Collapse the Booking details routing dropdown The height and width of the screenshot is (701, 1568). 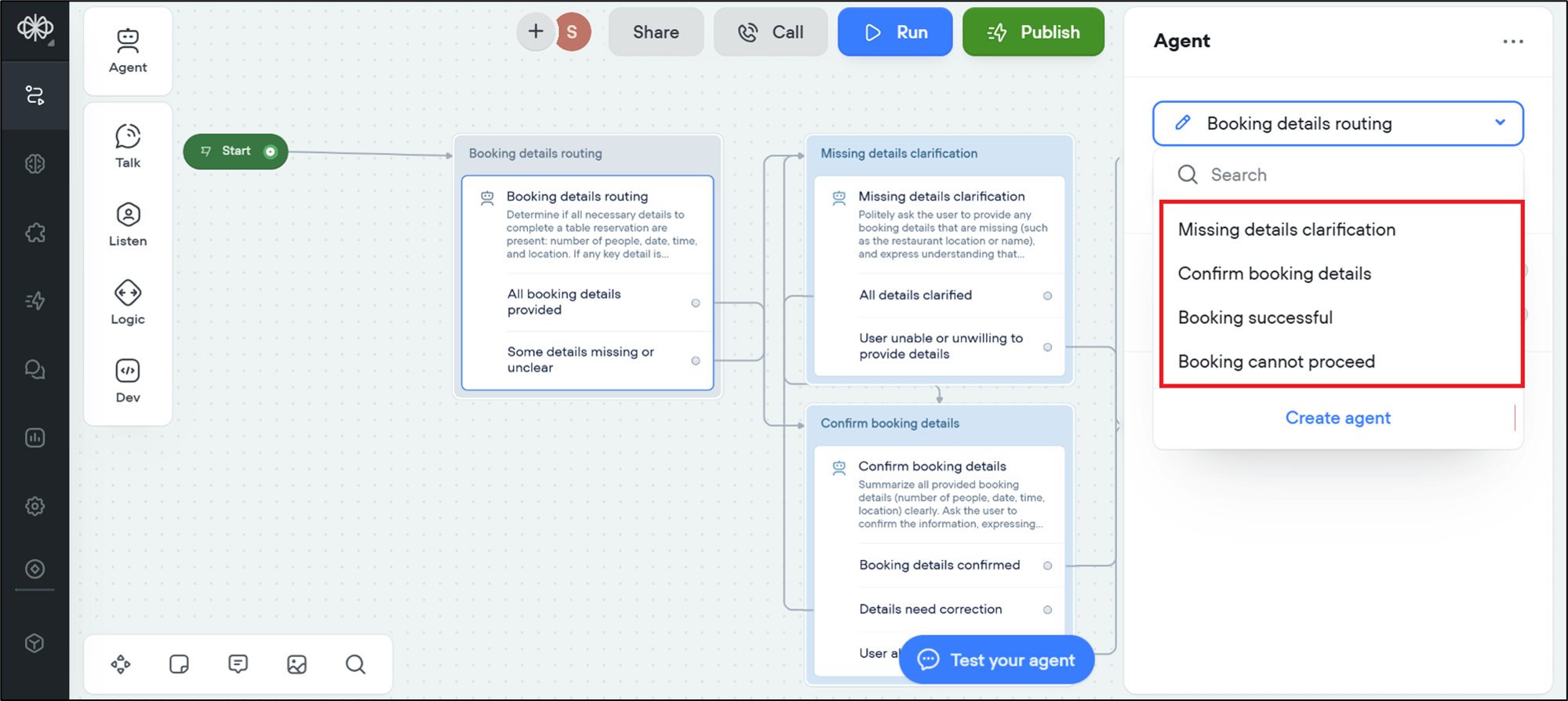(x=1499, y=123)
